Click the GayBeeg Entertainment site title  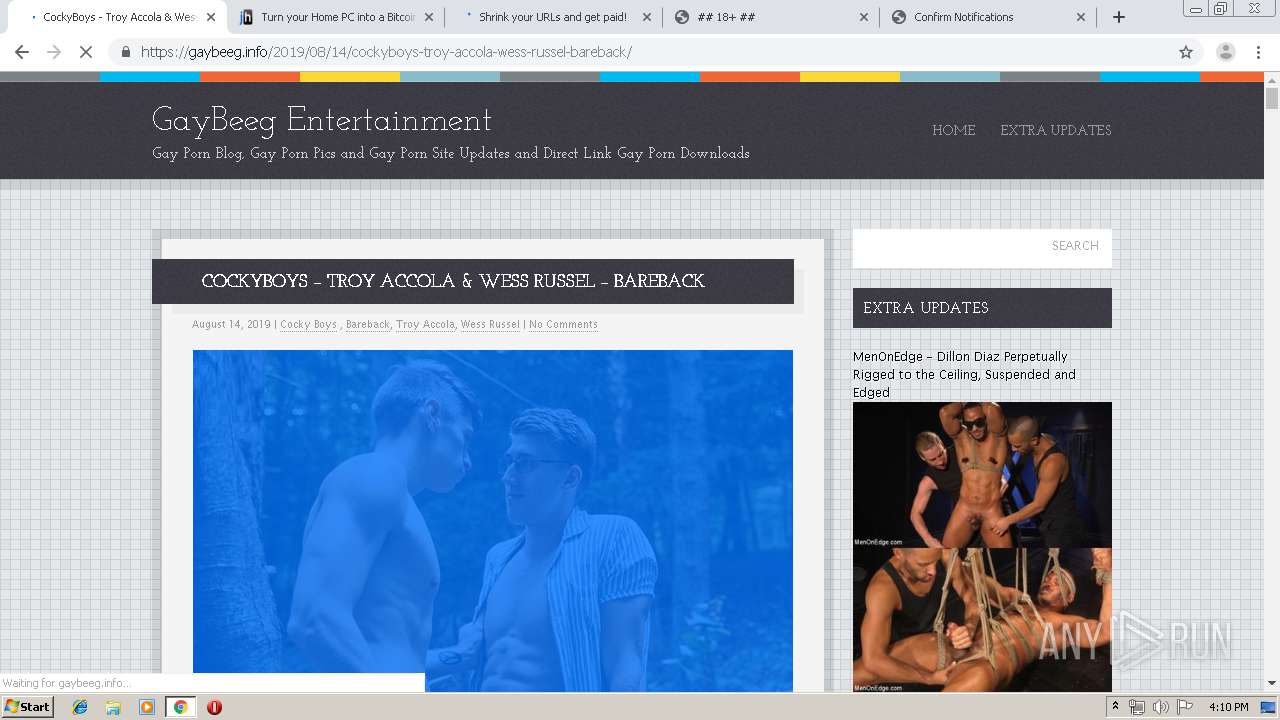(322, 121)
